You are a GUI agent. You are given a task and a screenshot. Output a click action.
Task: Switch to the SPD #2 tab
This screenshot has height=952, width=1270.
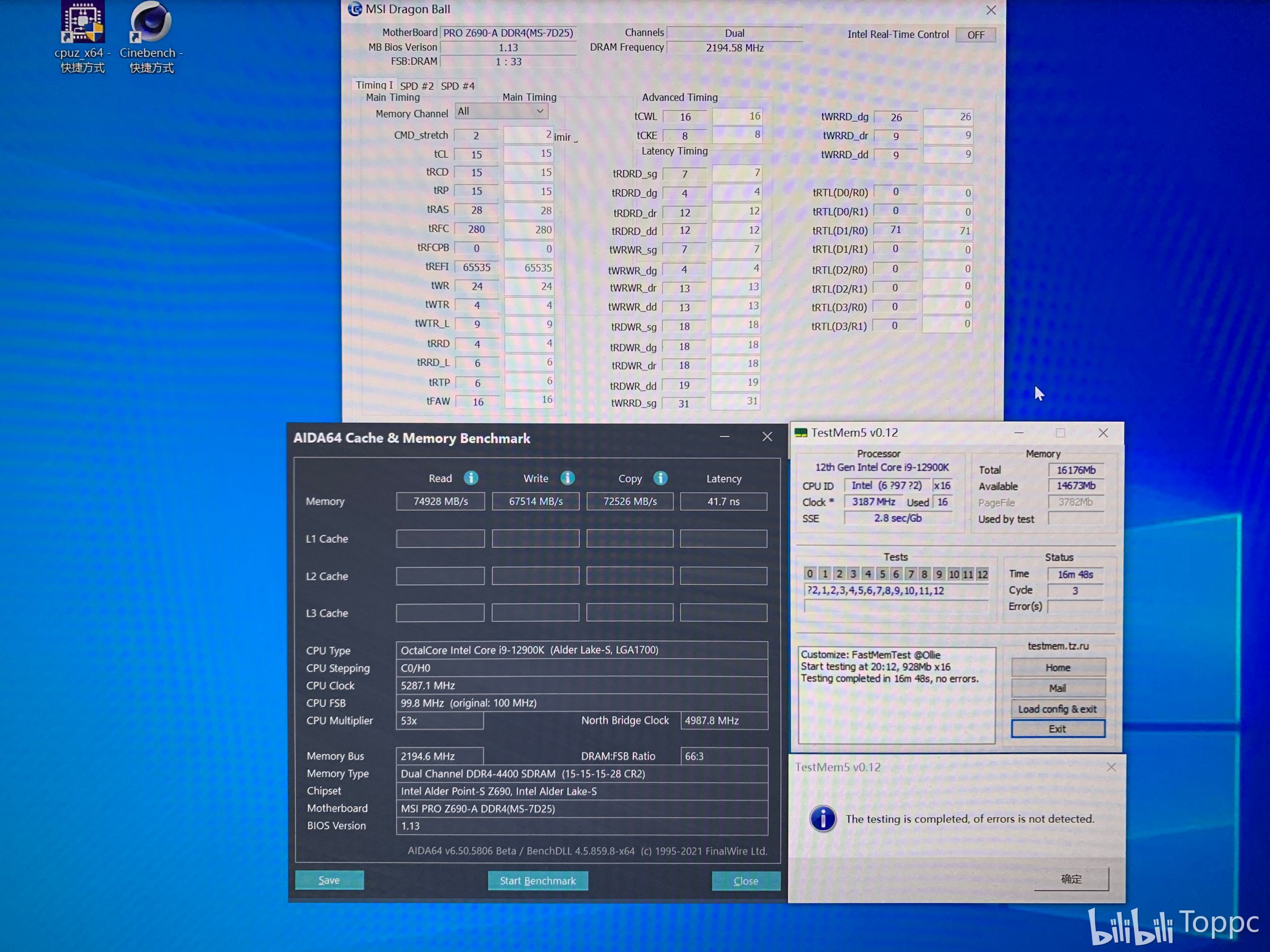pos(416,86)
